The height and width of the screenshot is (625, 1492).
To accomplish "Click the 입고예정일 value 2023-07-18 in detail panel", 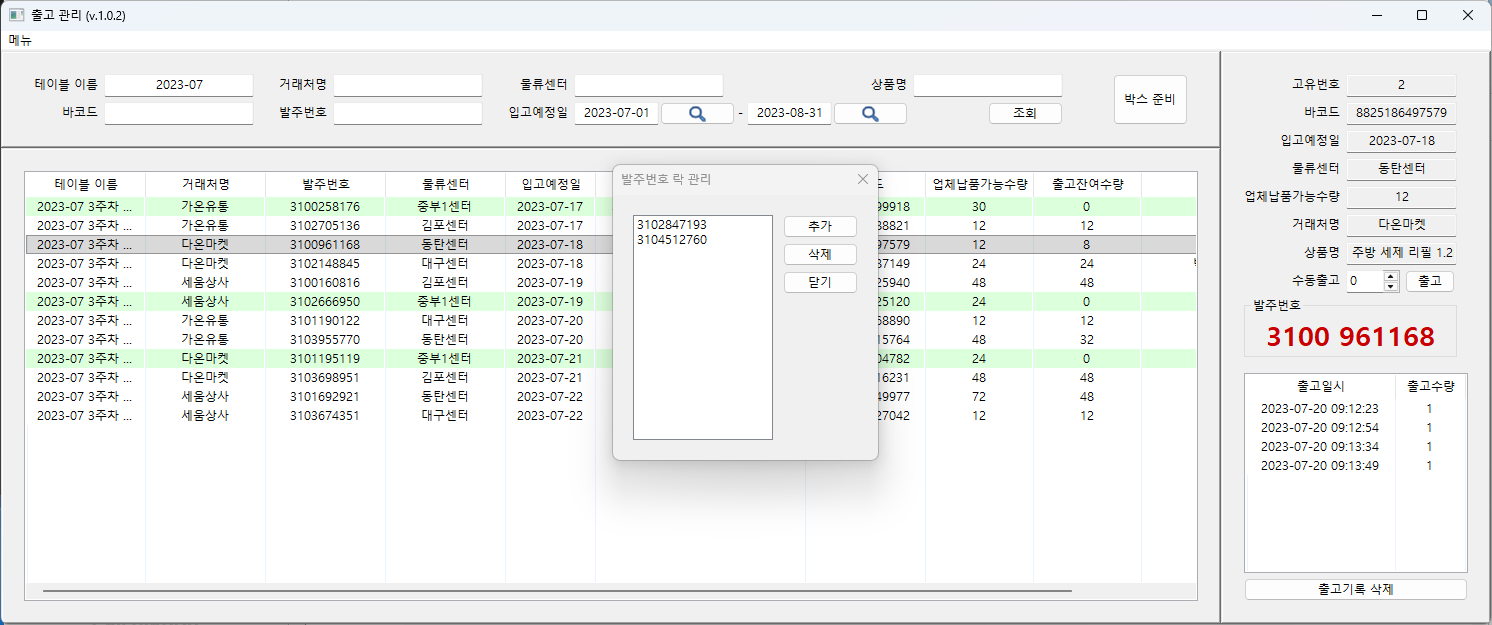I will coord(1401,141).
